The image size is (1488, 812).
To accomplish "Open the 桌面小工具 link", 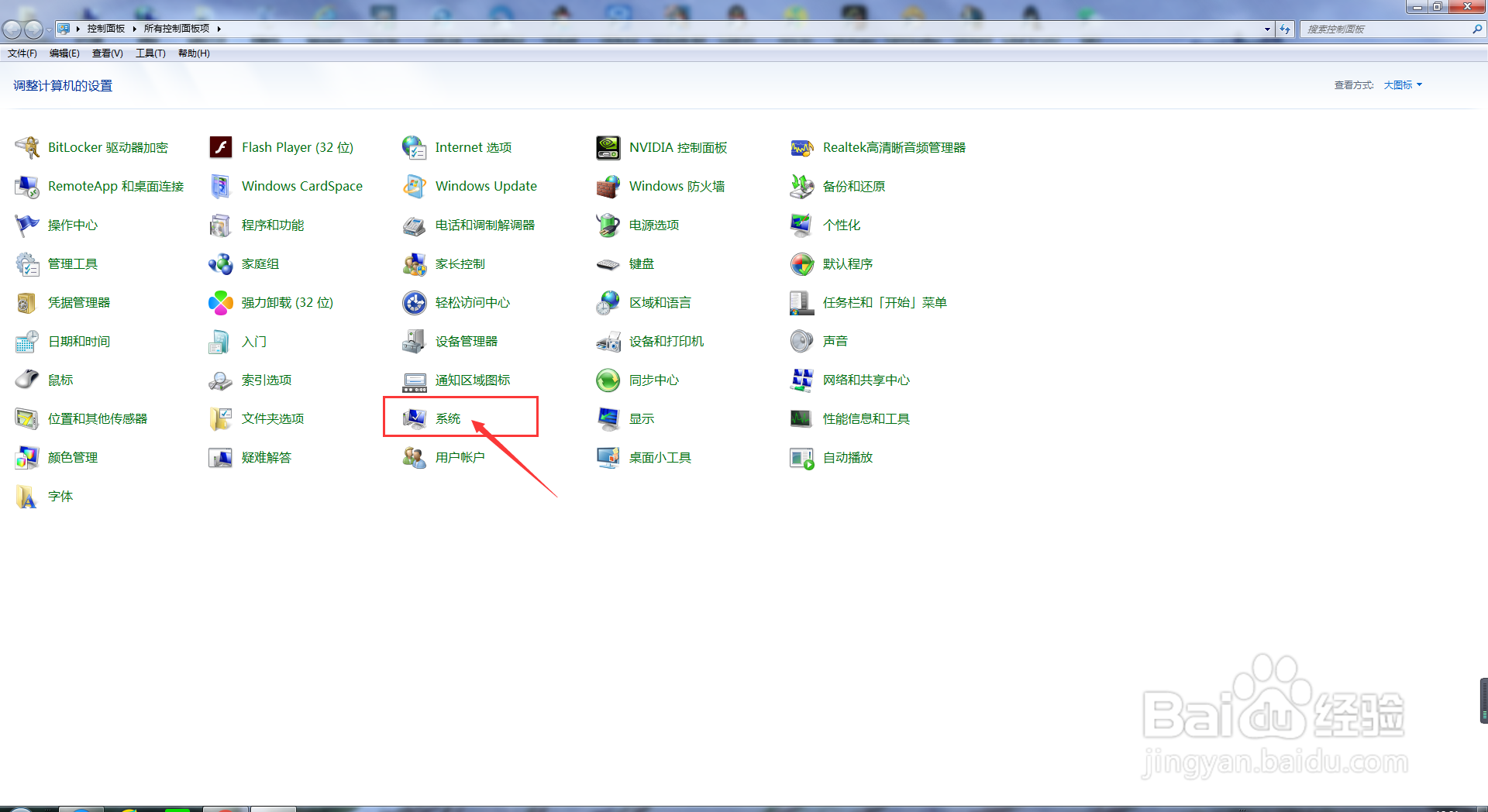I will (660, 457).
